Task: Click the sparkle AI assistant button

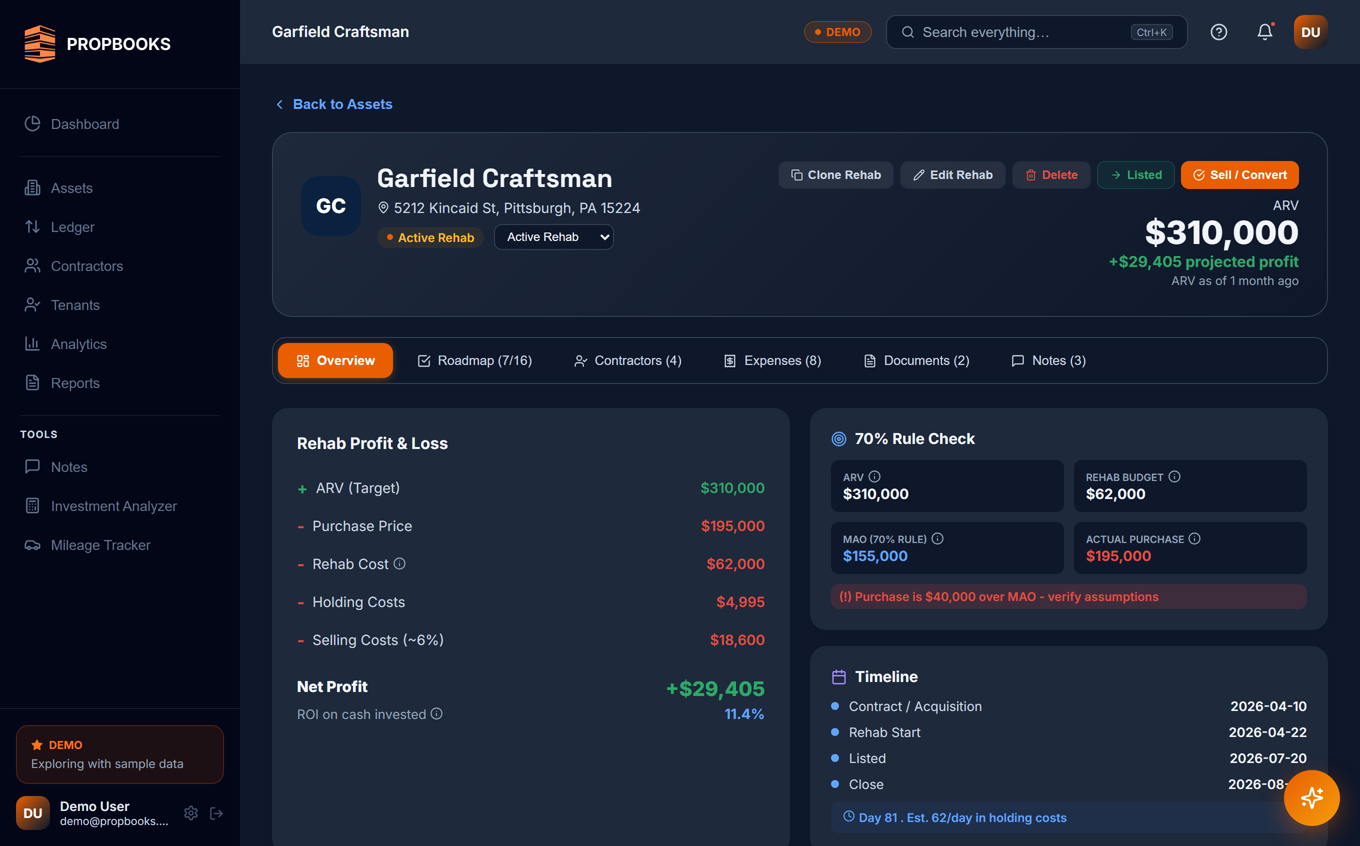Action: click(x=1311, y=798)
